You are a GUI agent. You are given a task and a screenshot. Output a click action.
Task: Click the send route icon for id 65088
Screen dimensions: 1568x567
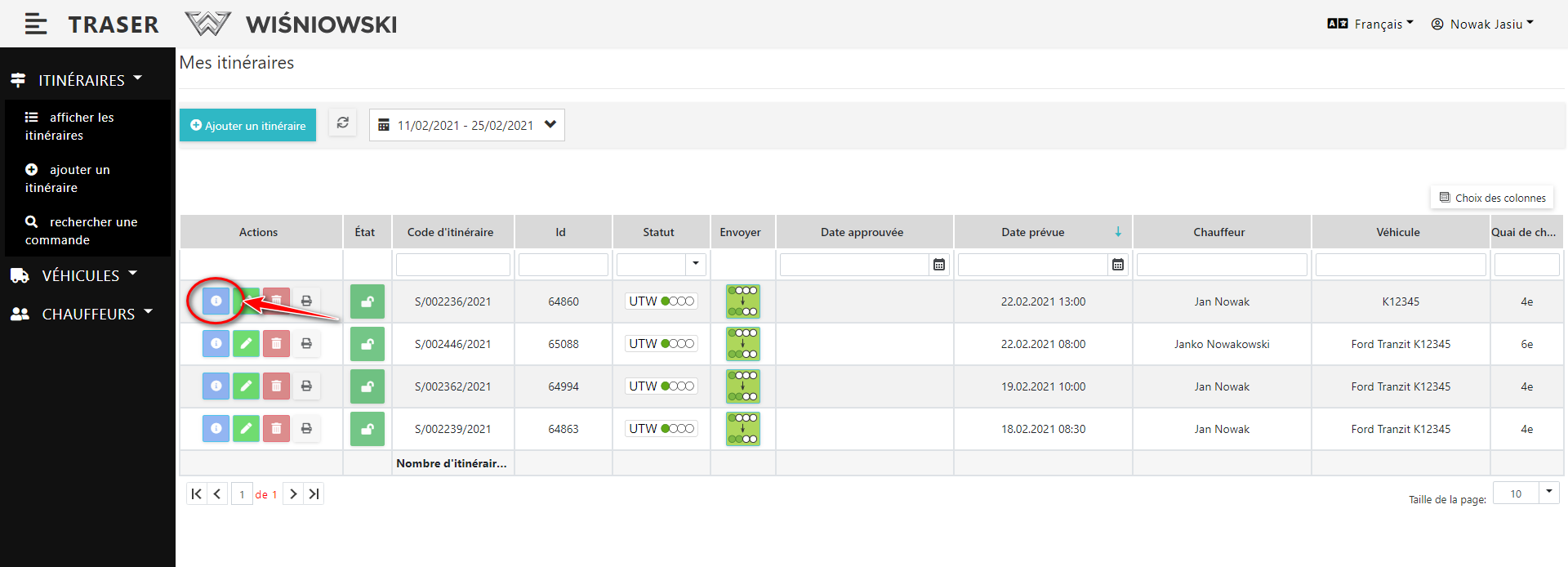point(742,344)
